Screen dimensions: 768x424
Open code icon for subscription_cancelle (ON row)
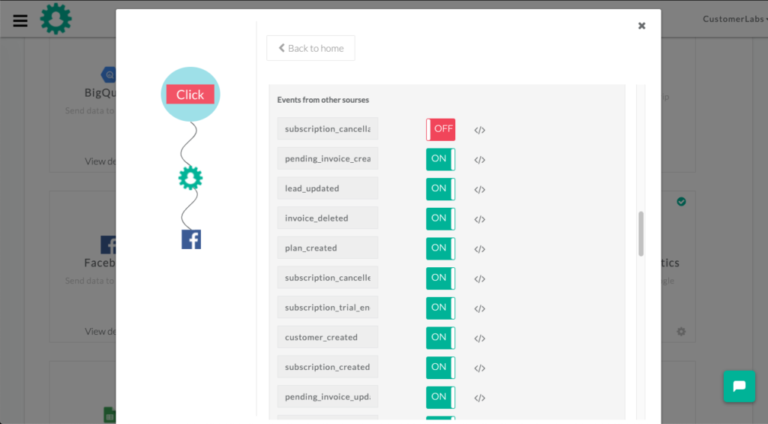point(480,279)
